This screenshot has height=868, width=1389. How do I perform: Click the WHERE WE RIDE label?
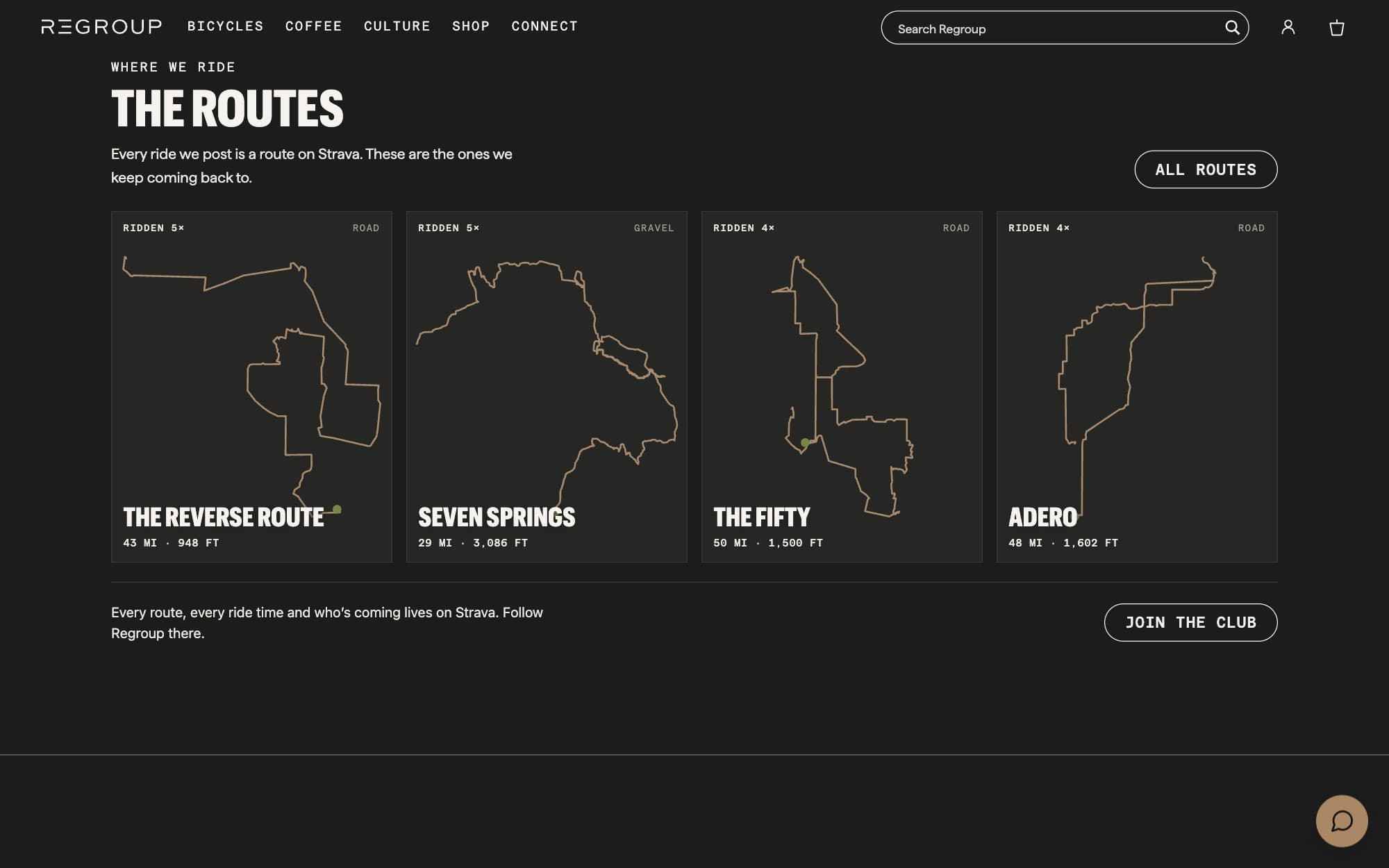click(x=173, y=67)
